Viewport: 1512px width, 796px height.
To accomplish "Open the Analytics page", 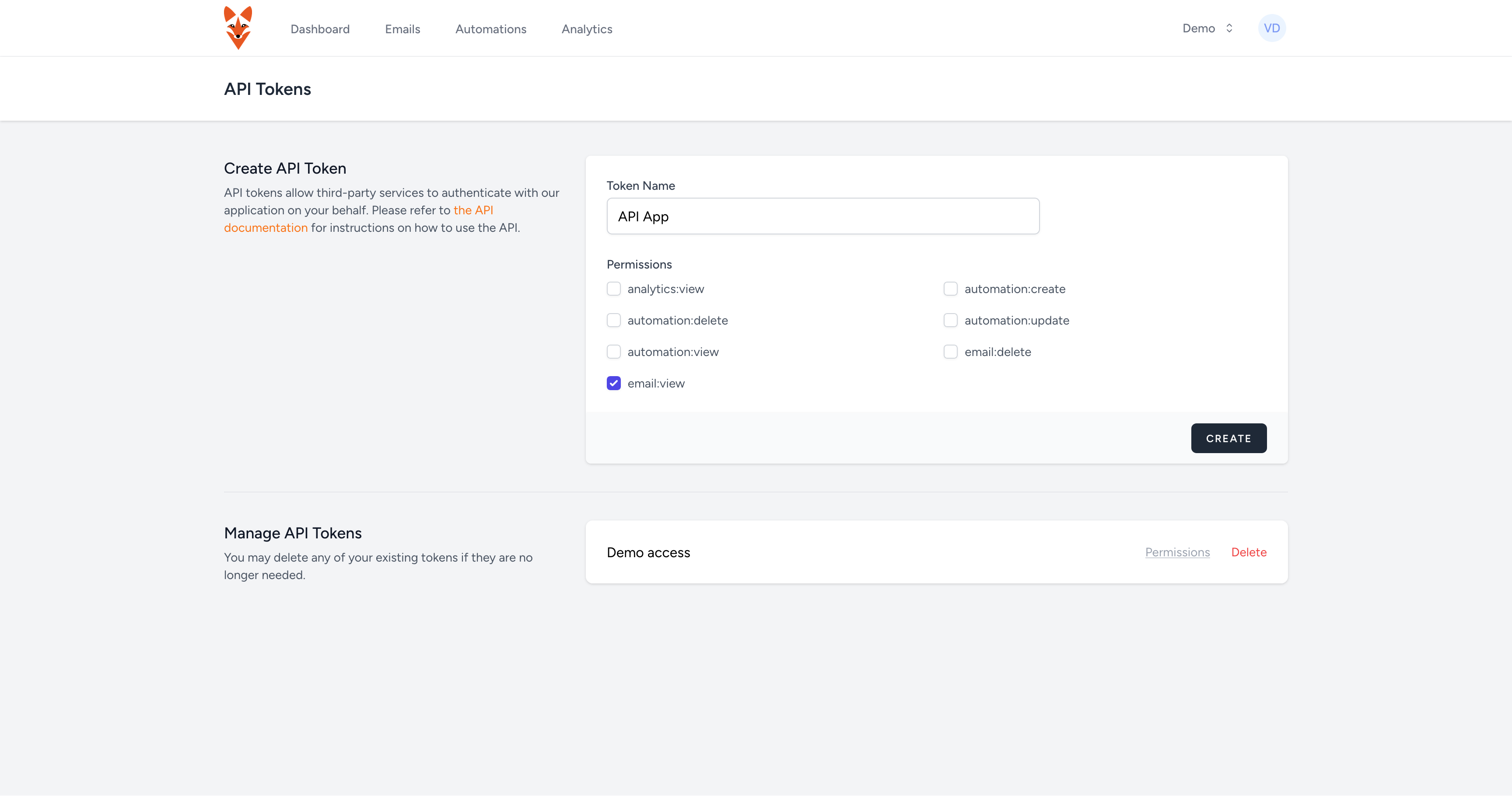I will (586, 29).
